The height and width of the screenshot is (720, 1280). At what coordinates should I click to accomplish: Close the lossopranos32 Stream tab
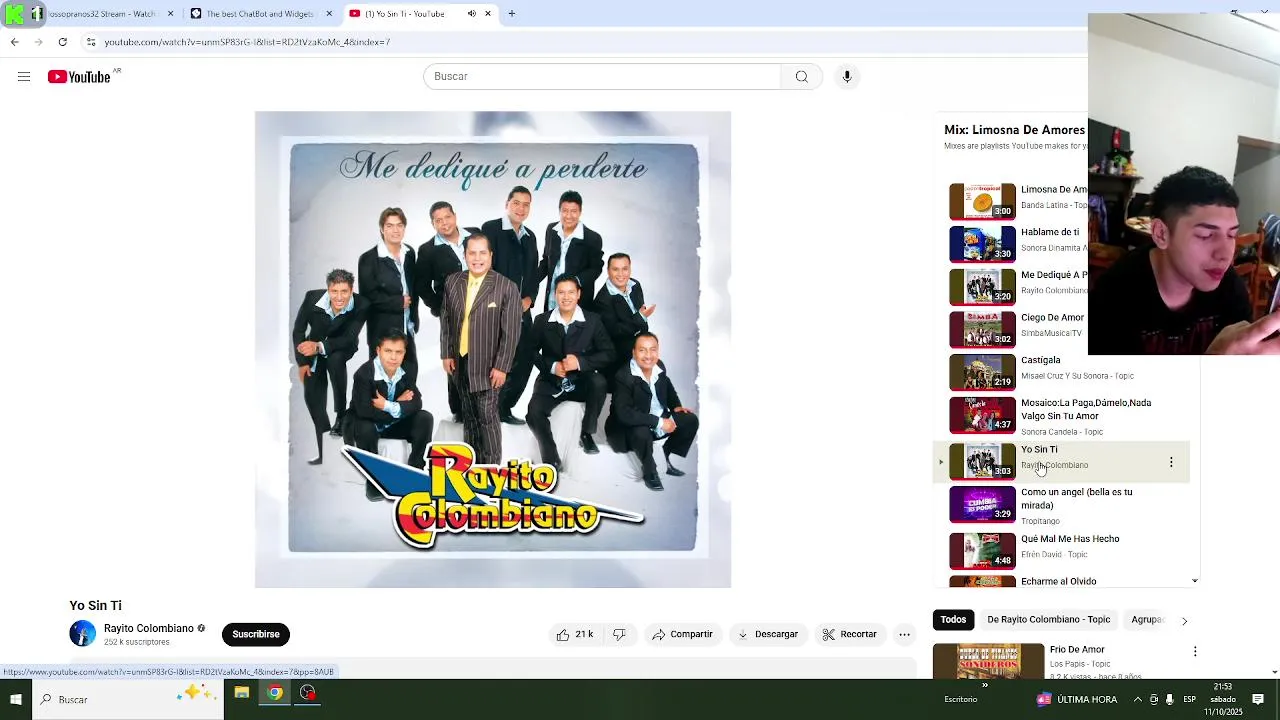tap(170, 14)
